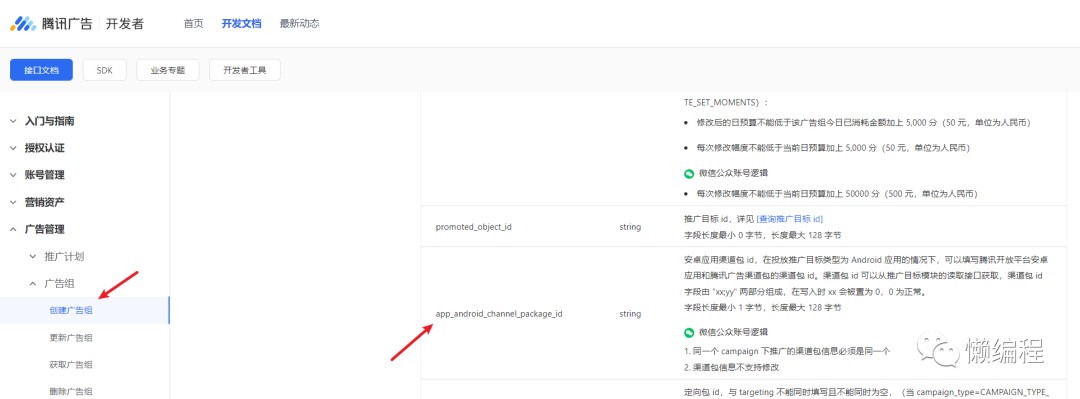Screen dimensions: 1080x399
Task: Collapse the 广告组 chevron
Action: point(32,283)
